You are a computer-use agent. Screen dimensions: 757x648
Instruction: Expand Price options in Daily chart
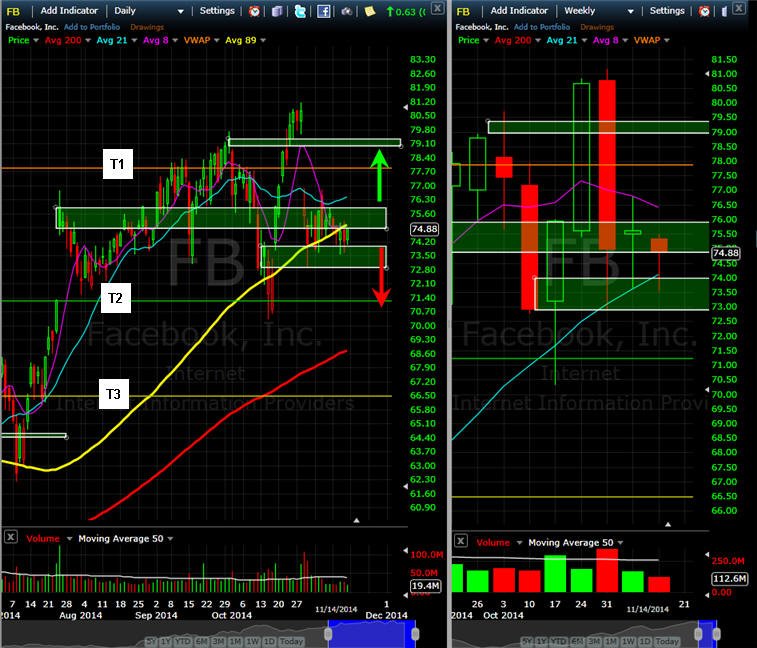tap(36, 41)
